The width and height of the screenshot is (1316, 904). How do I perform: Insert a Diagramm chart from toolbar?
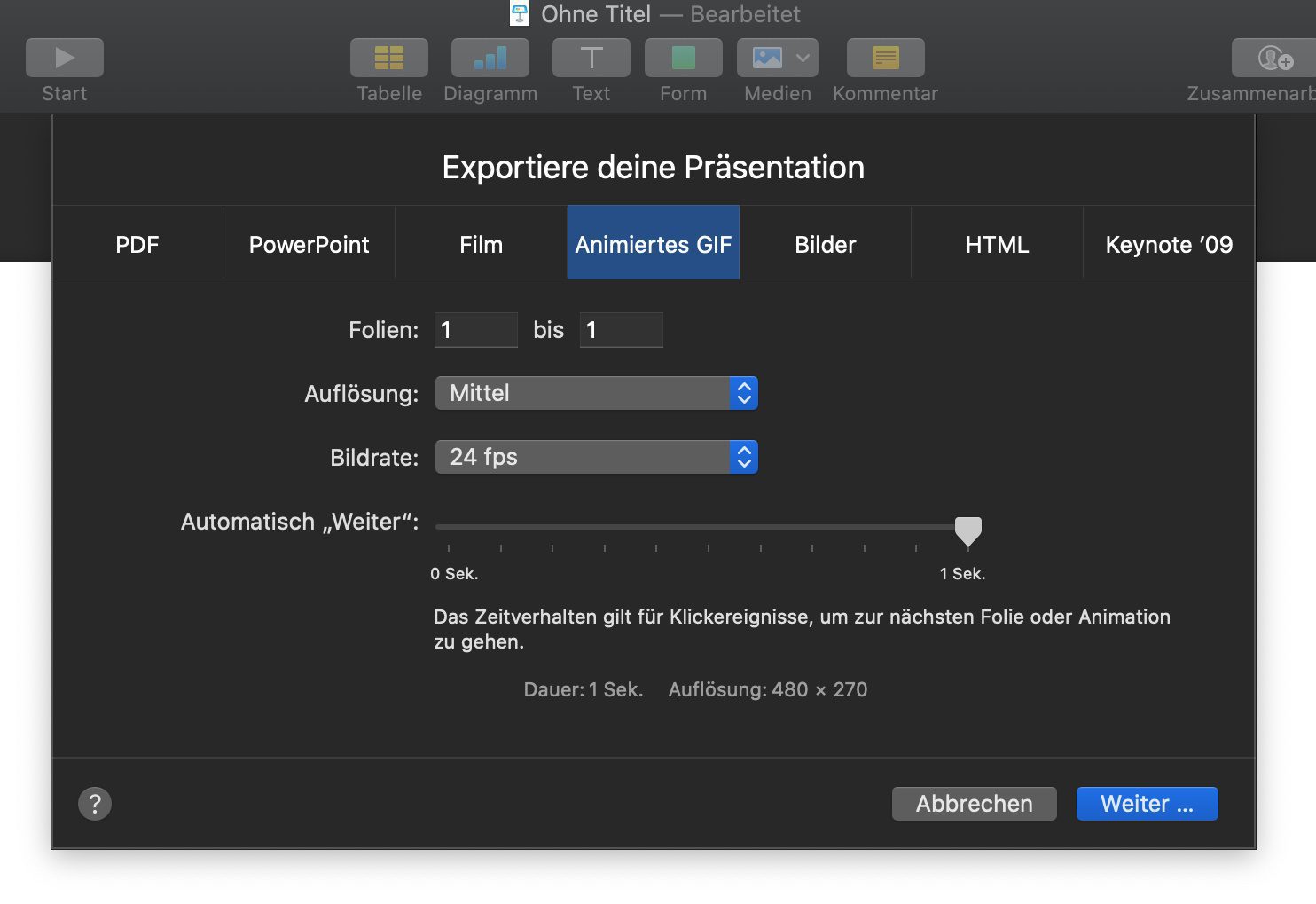490,58
